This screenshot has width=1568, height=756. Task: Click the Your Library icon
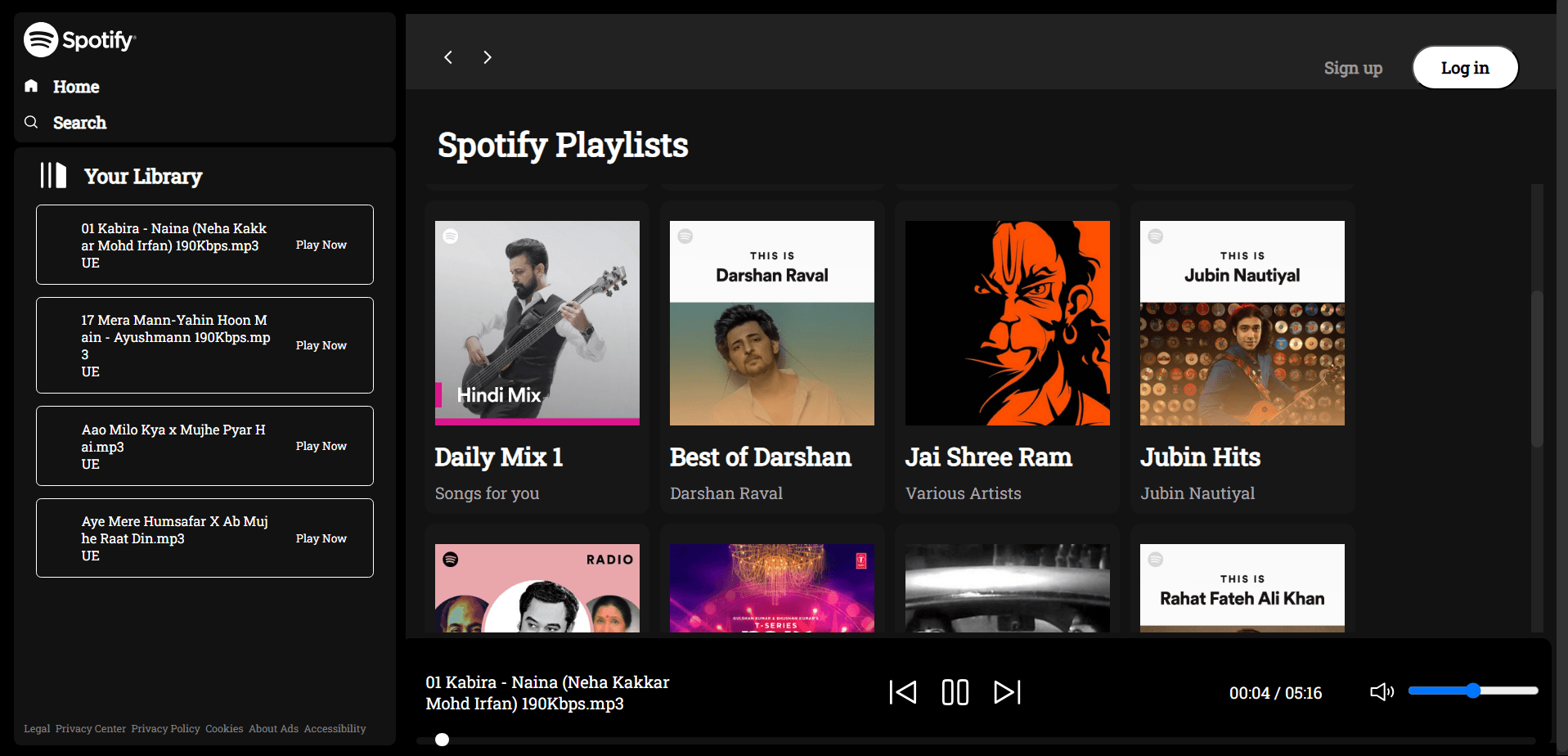click(x=53, y=175)
